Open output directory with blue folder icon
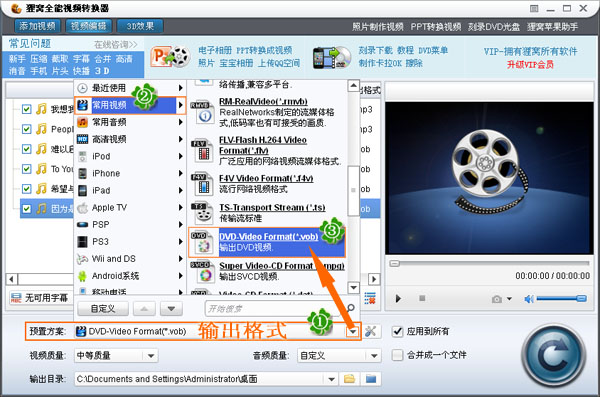This screenshot has width=600, height=397. 371,379
